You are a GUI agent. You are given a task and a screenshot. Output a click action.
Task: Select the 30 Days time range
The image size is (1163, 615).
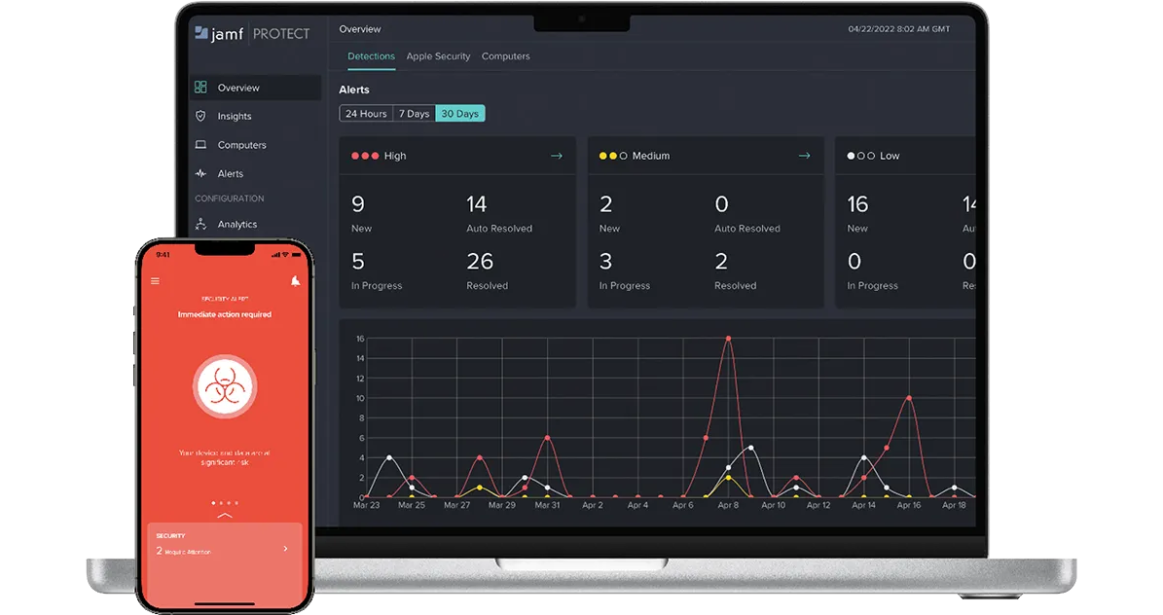coord(460,114)
